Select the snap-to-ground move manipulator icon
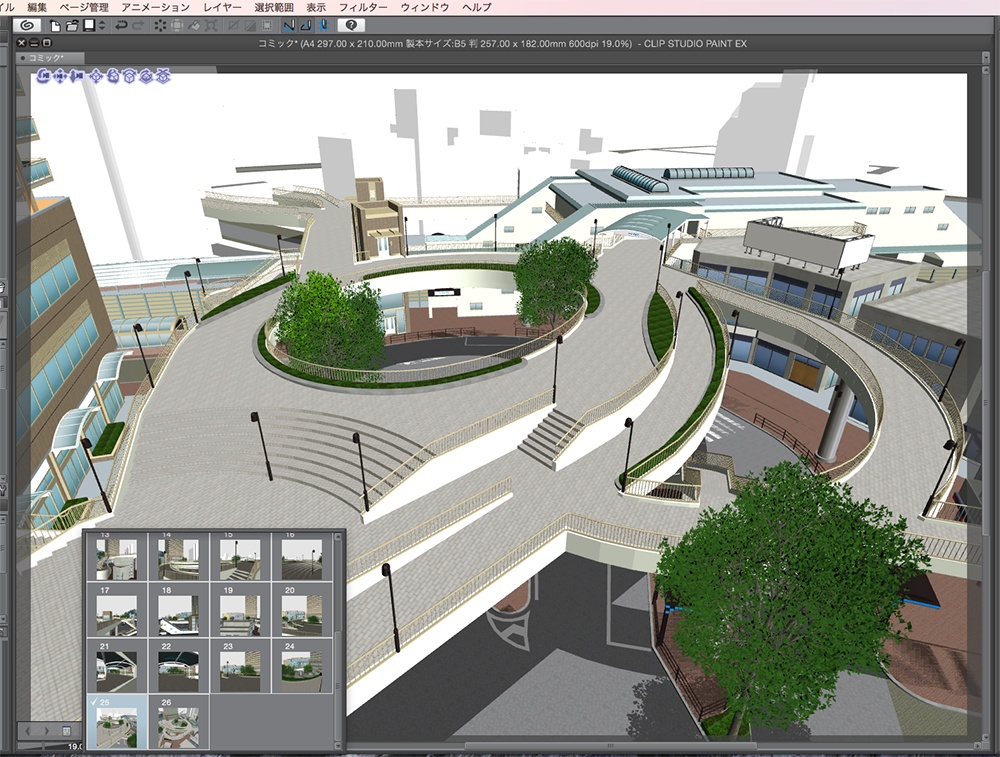 (x=163, y=77)
